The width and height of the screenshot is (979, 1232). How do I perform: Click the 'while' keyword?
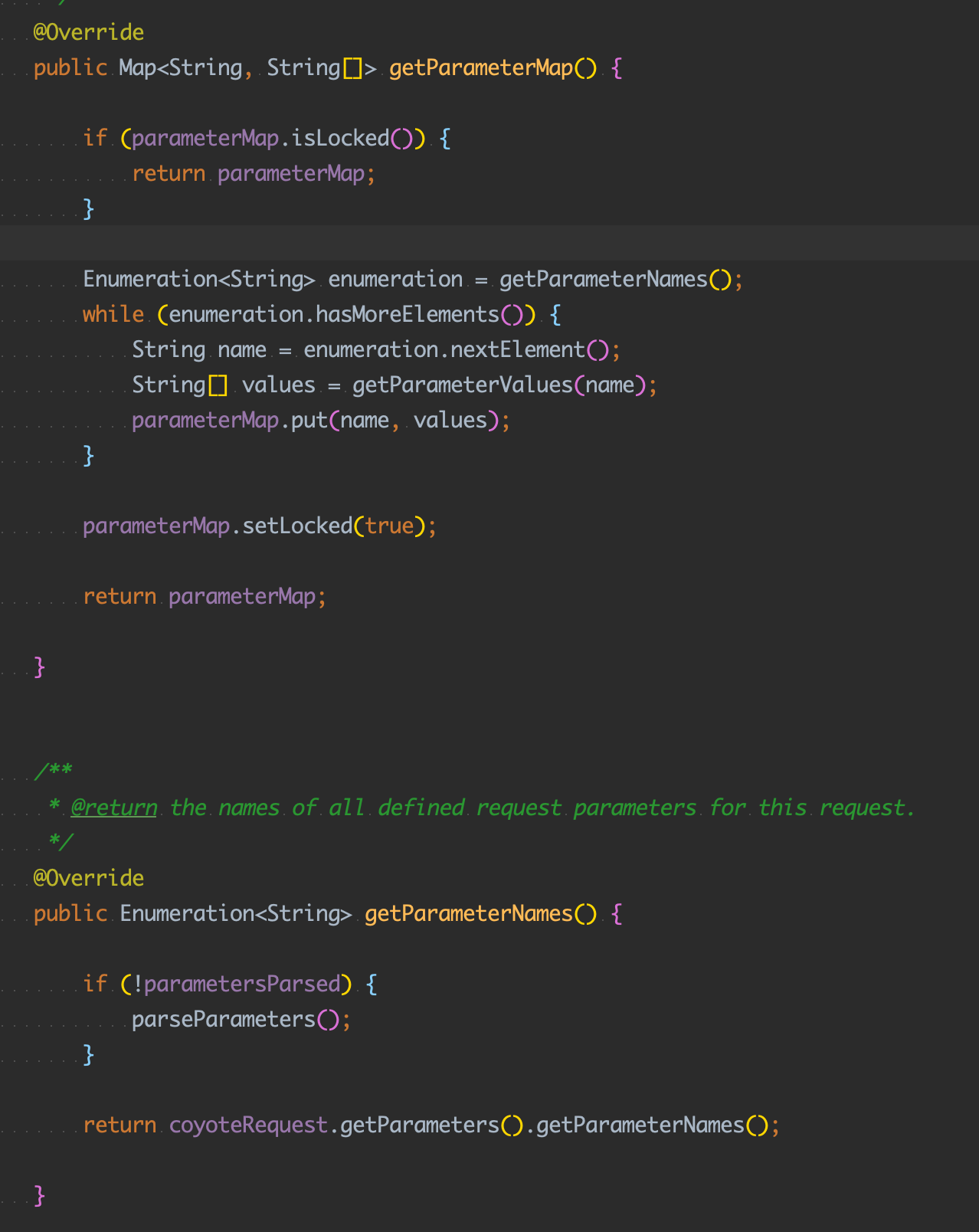(x=113, y=314)
